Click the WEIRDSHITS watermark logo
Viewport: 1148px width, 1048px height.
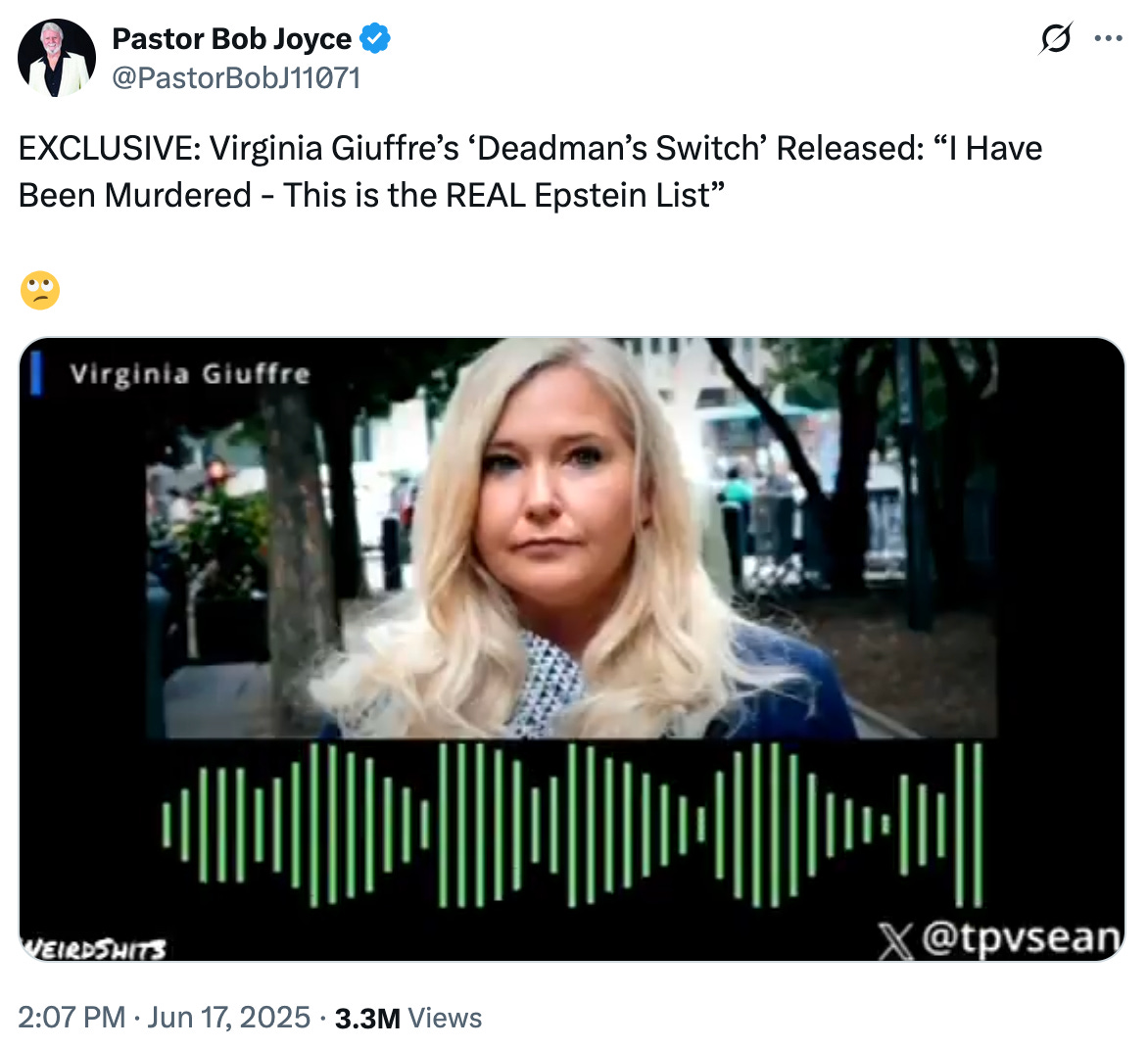(93, 949)
